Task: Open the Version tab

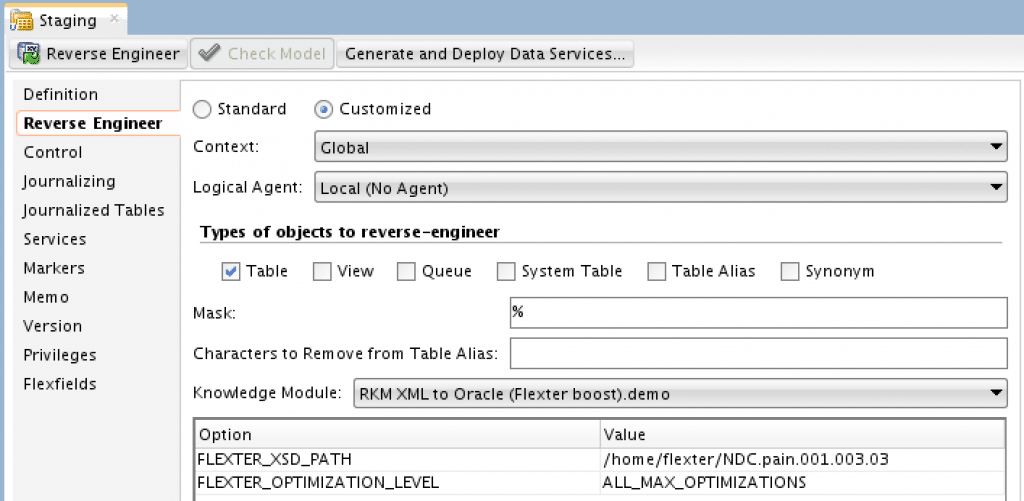Action: point(52,325)
